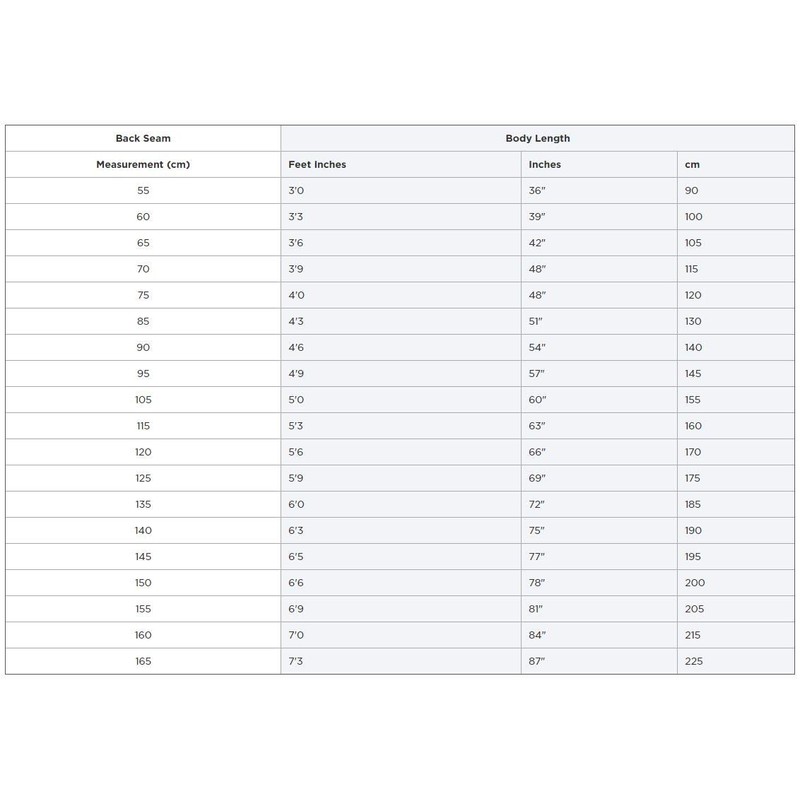This screenshot has width=800, height=800.
Task: Click the Feet Inches column subheader
Action: pos(316,164)
